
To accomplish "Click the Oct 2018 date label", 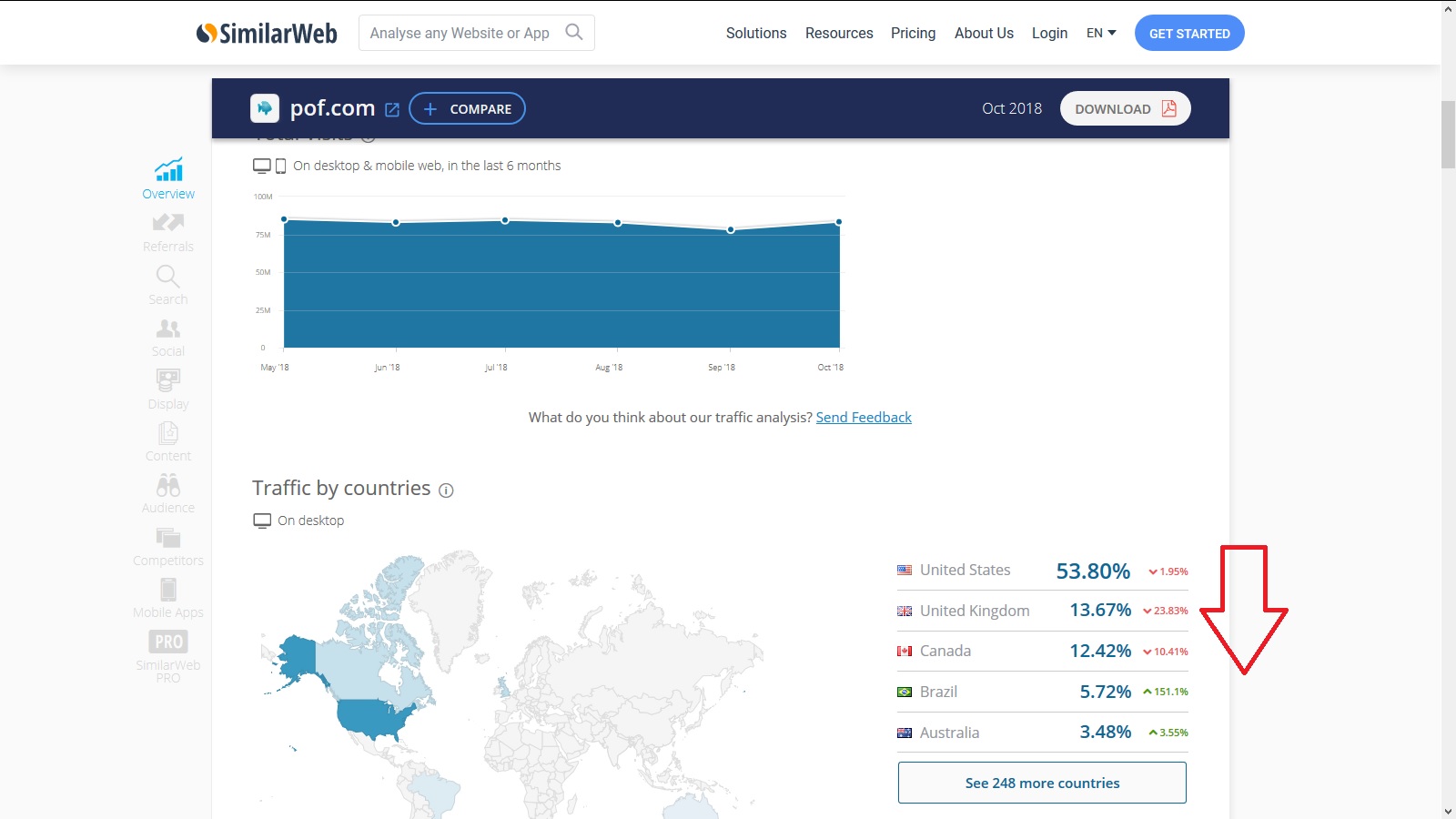I will 1012,108.
